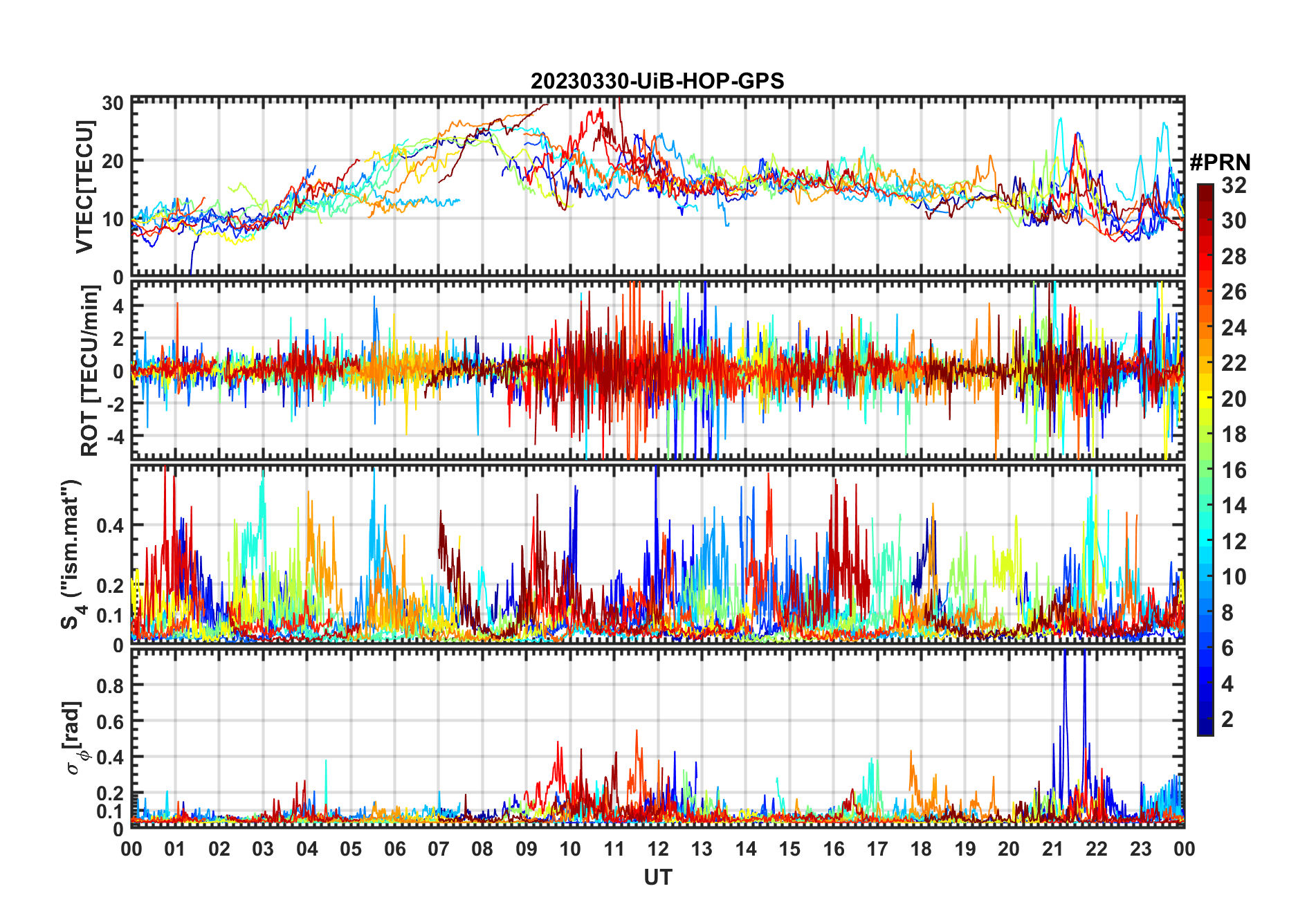This screenshot has height=920, width=1316.
Task: Click the #PRN colorbar title
Action: (1220, 163)
